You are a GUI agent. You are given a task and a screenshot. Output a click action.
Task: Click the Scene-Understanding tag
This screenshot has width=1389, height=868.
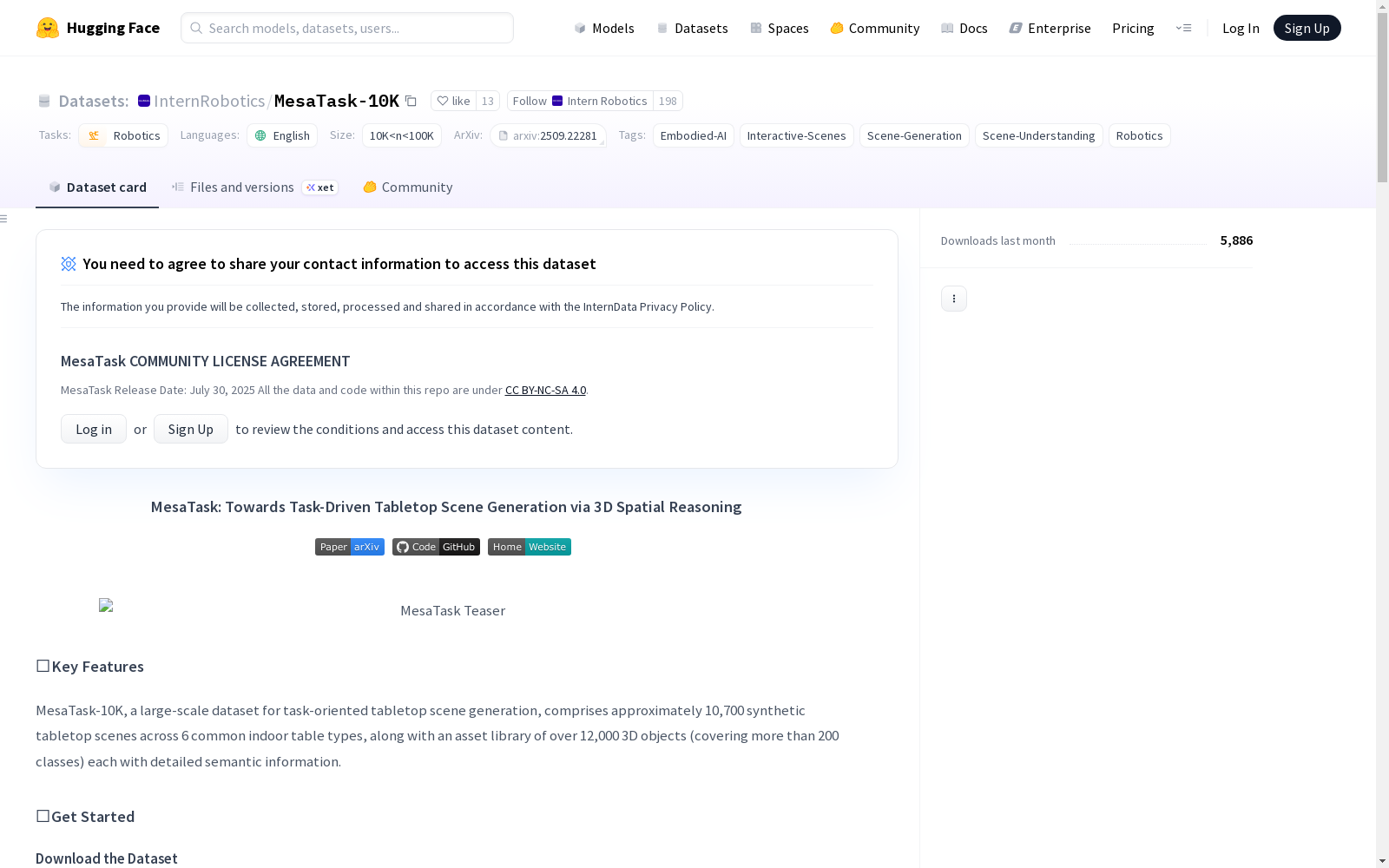tap(1039, 135)
